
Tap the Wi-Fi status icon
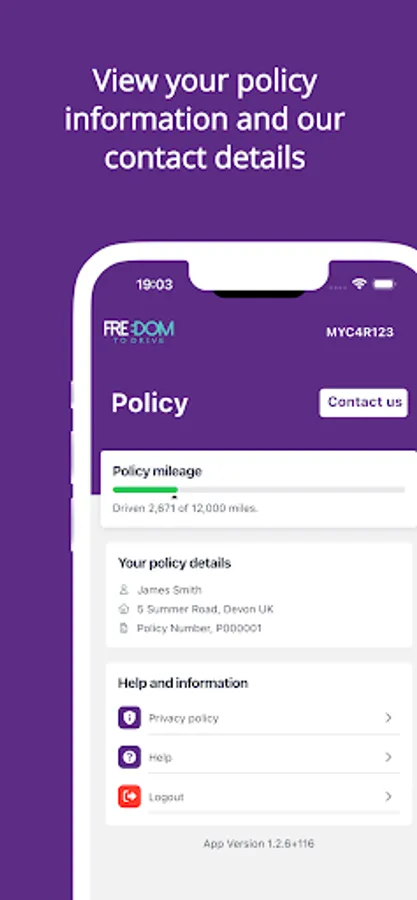coord(360,284)
